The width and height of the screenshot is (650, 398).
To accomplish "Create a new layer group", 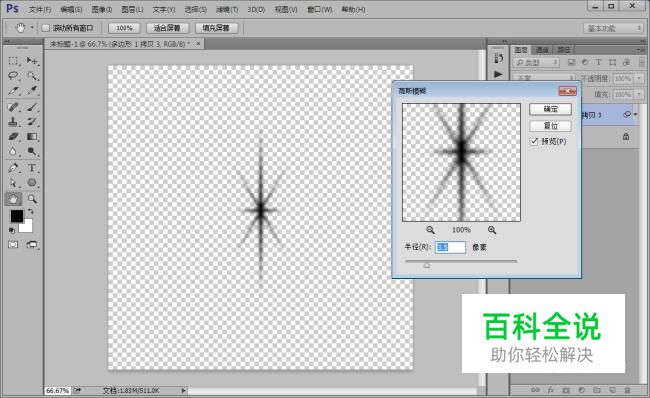I will [597, 390].
